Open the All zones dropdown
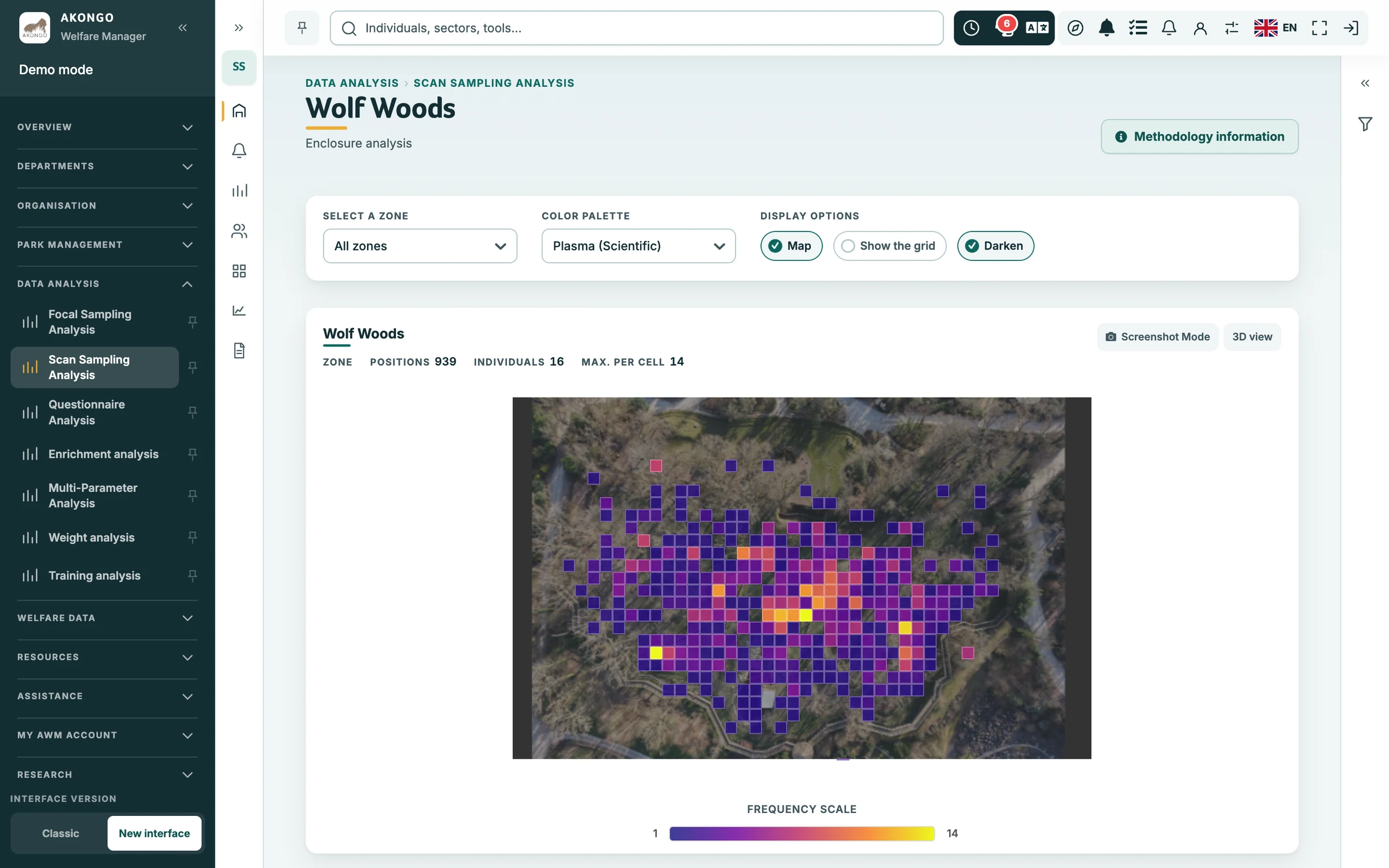 (420, 246)
